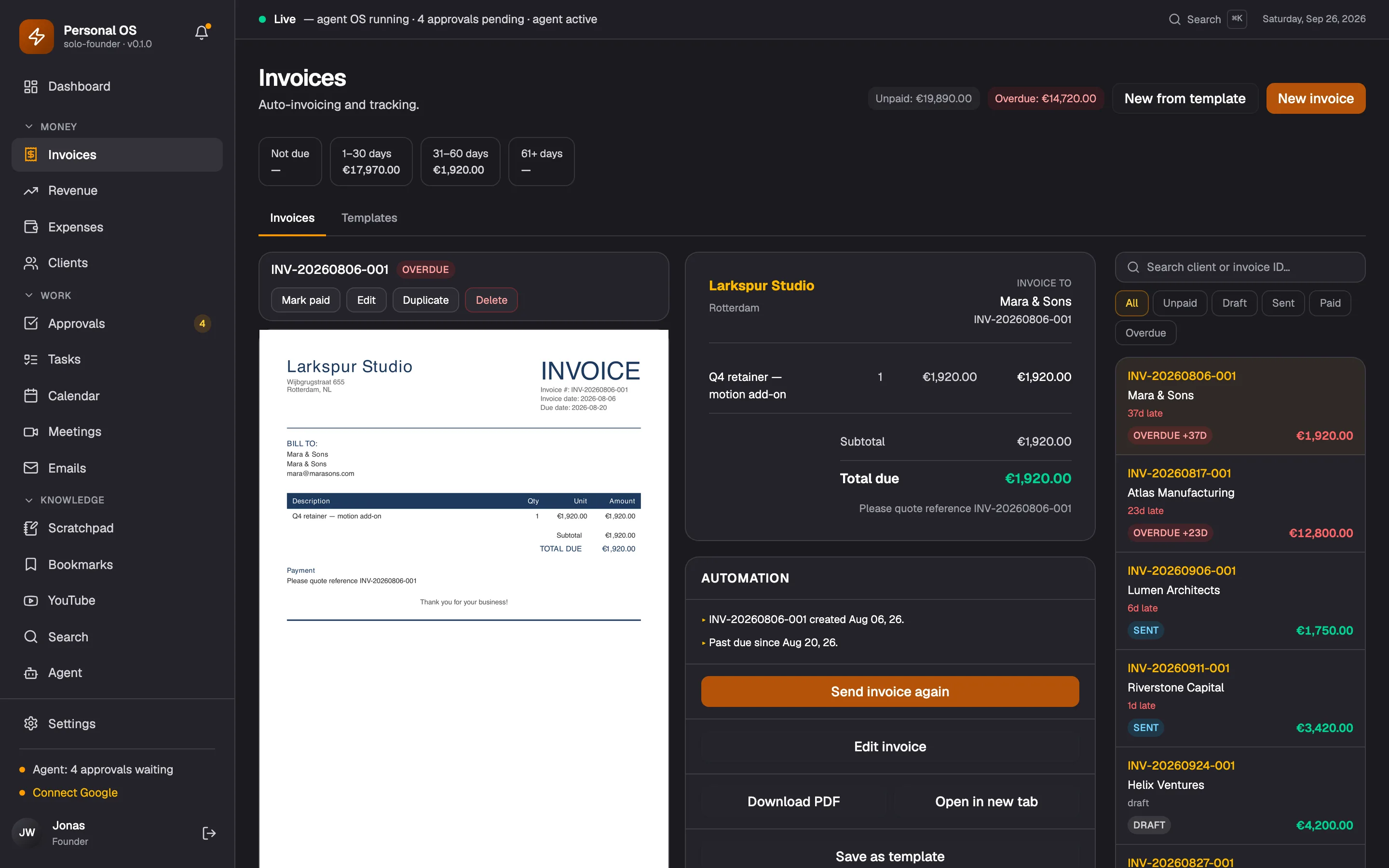Click the Revenue trend icon

click(x=31, y=190)
